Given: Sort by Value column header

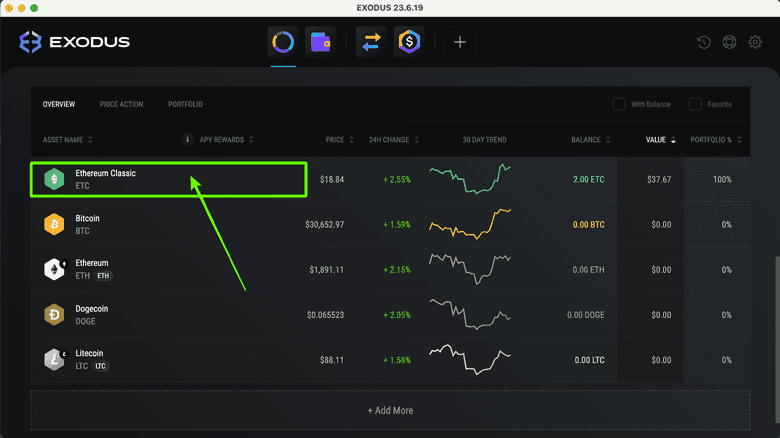Looking at the screenshot, I should point(659,140).
